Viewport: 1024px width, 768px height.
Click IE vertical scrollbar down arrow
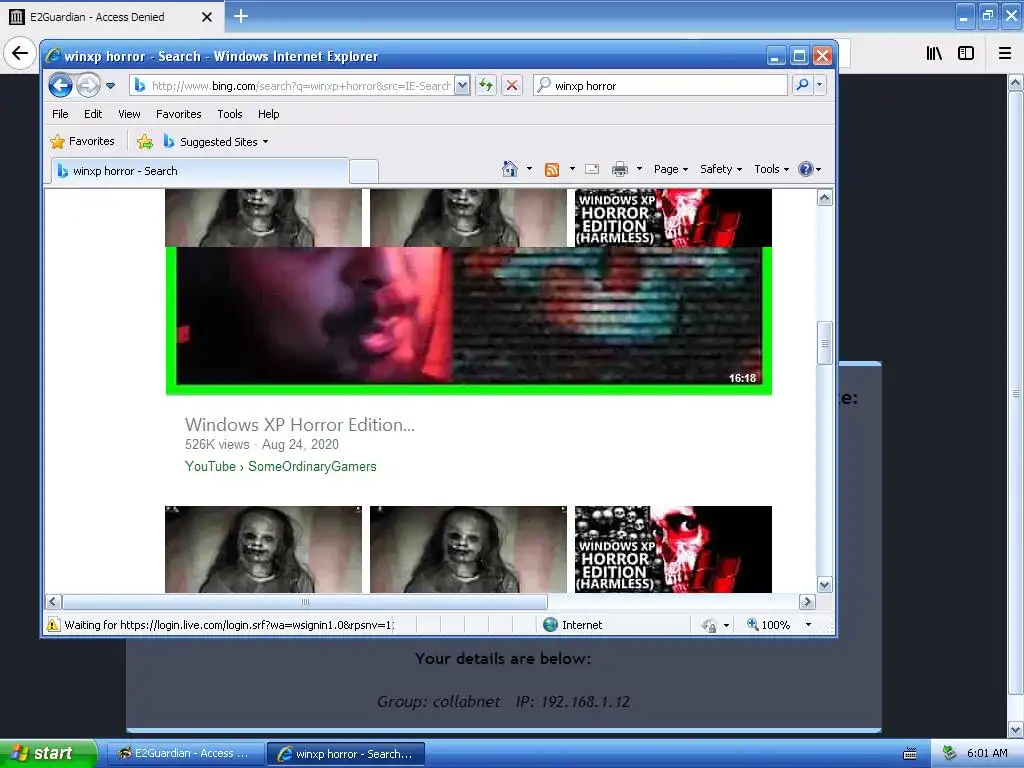825,585
